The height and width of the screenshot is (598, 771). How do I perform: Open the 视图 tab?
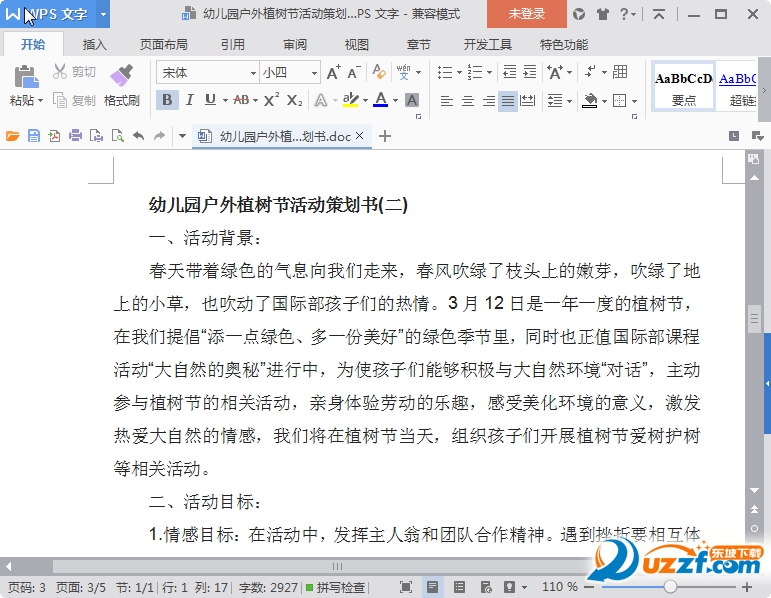pyautogui.click(x=356, y=45)
